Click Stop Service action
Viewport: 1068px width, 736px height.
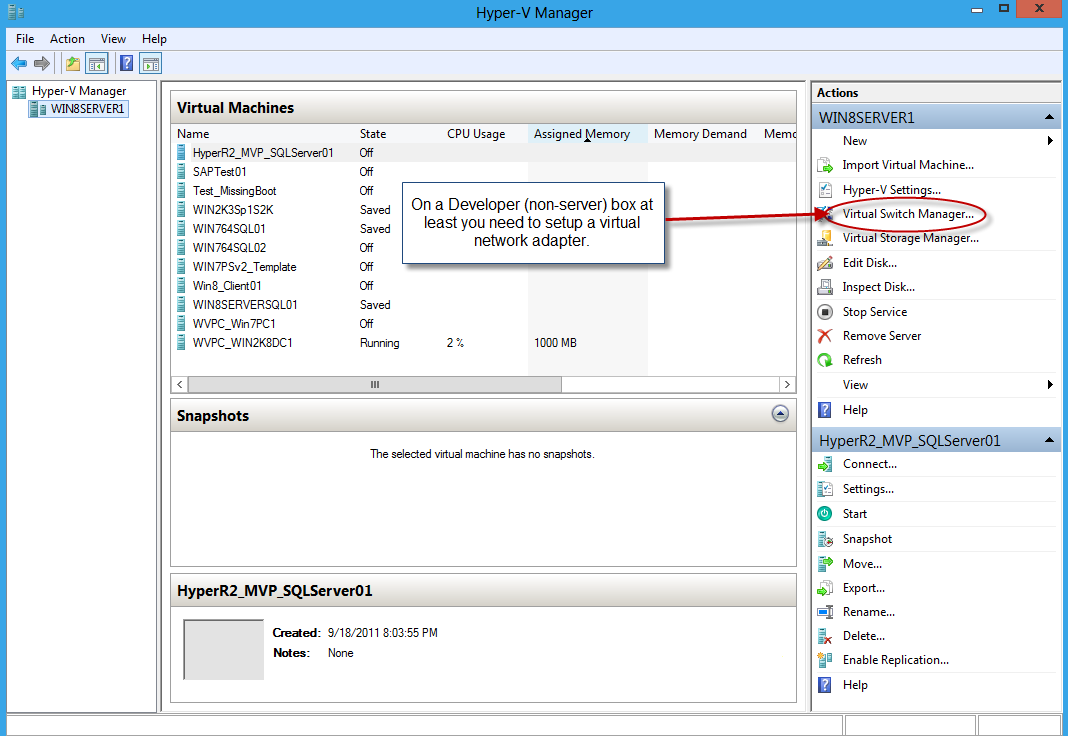point(875,312)
